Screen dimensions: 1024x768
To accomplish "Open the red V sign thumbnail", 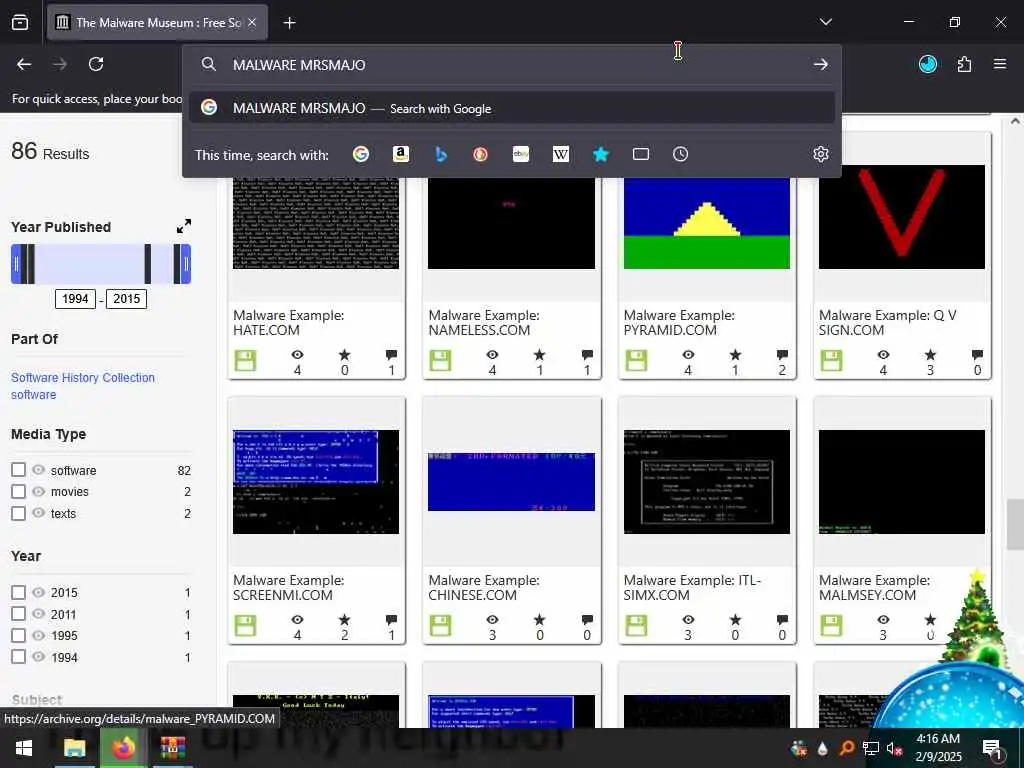I will tap(902, 217).
